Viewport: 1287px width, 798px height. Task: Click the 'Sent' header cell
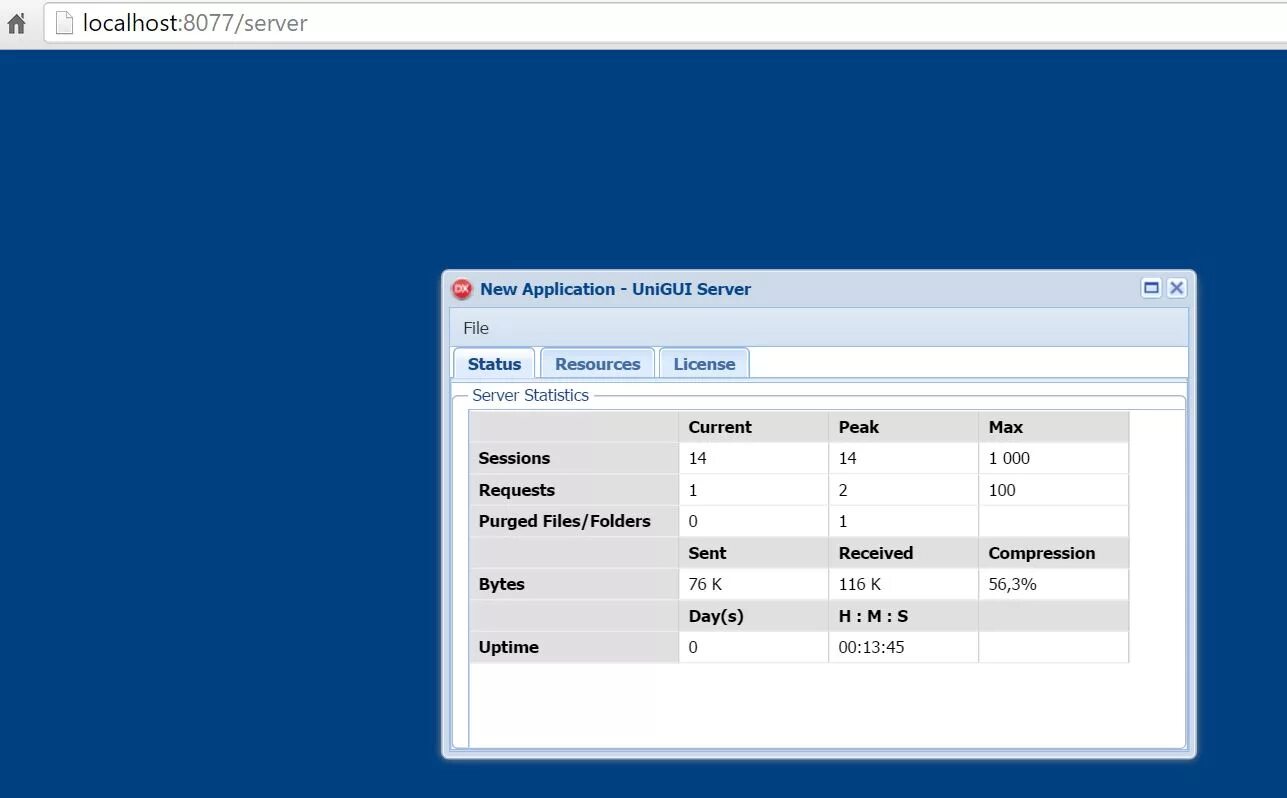[753, 553]
